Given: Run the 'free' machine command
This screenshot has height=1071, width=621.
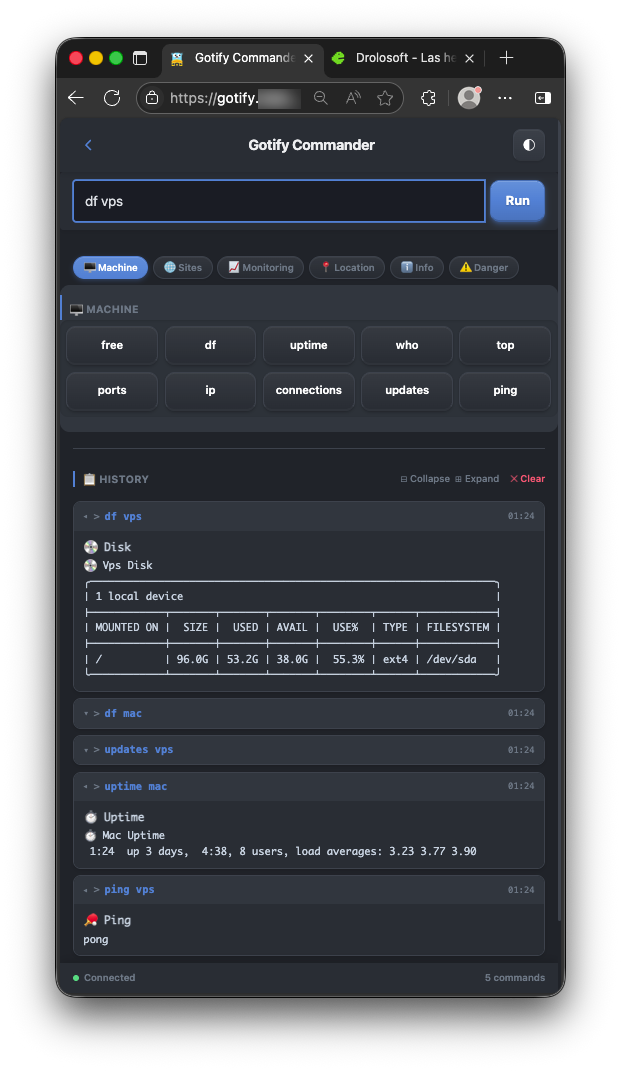Looking at the screenshot, I should (x=112, y=345).
